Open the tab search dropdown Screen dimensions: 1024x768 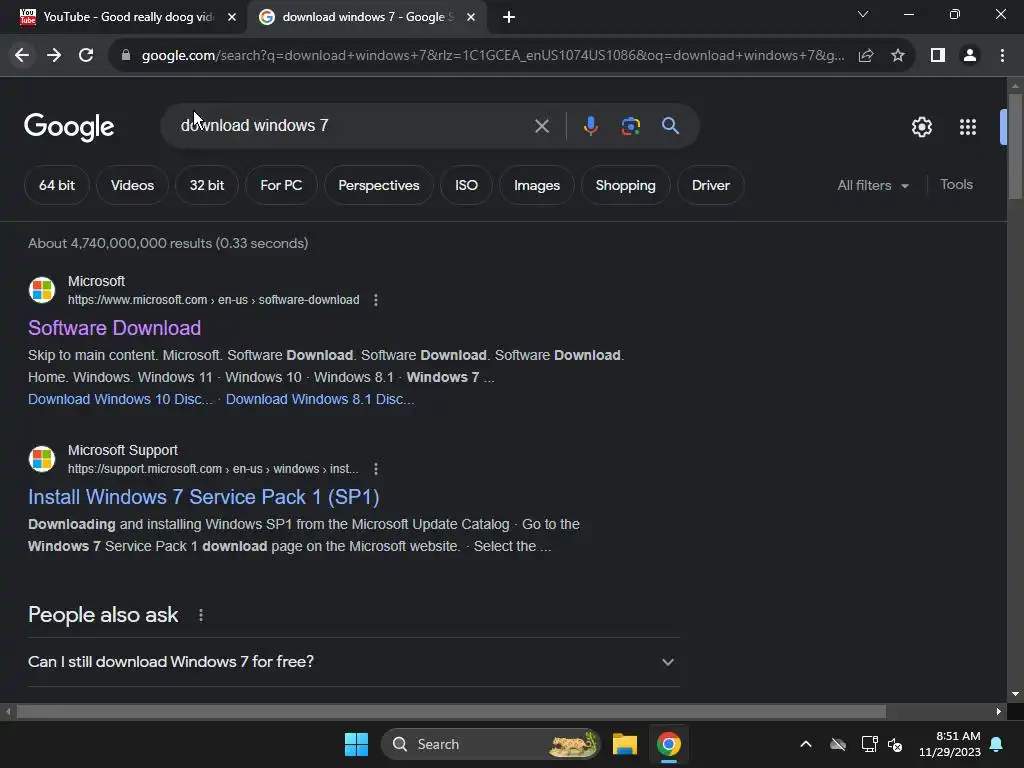click(x=863, y=14)
